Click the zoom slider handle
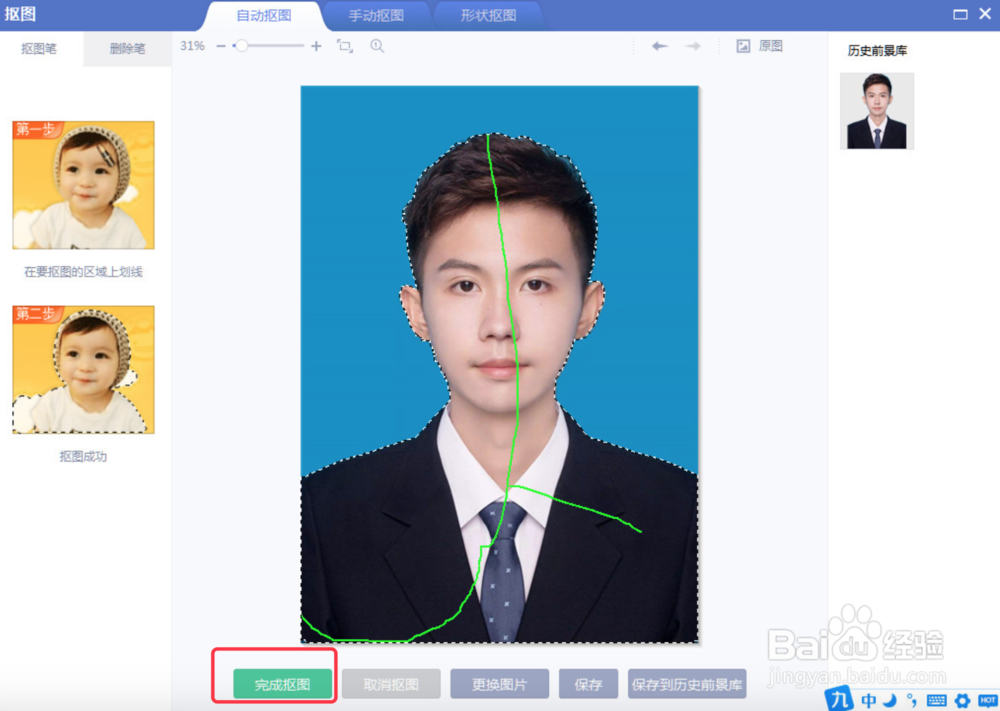The width and height of the screenshot is (1000, 711). coord(241,46)
